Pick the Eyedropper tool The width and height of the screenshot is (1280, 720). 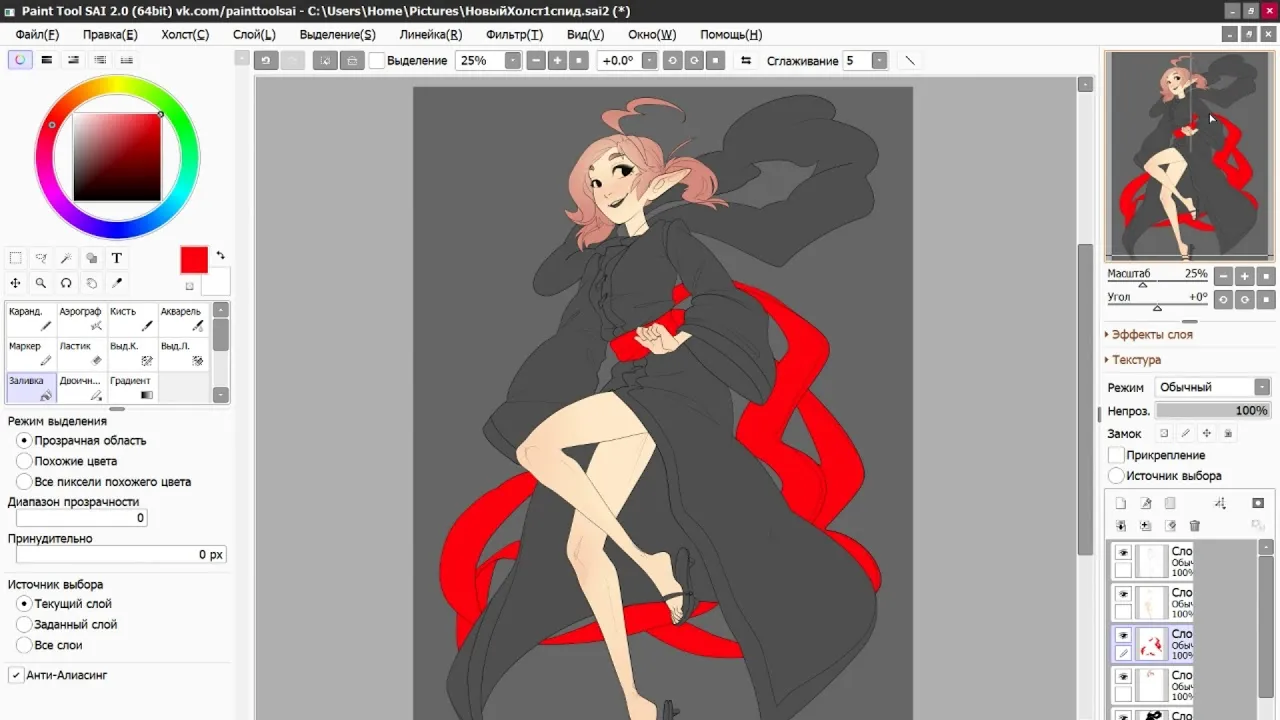coord(116,283)
